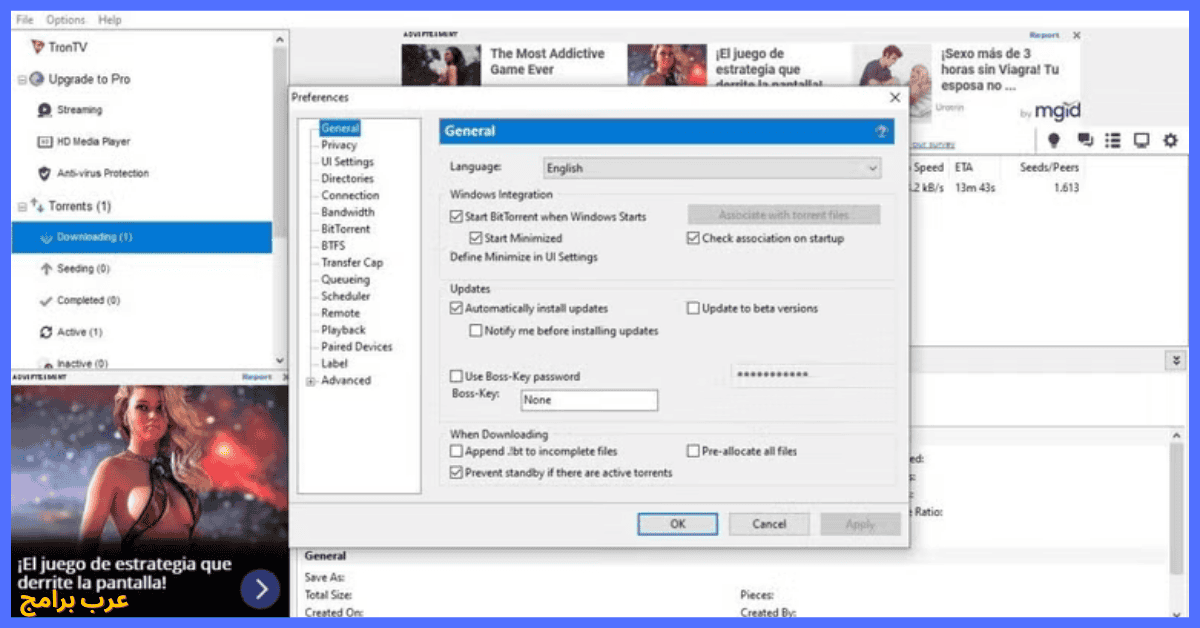Select Label in preferences tree
The width and height of the screenshot is (1200, 628).
335,364
